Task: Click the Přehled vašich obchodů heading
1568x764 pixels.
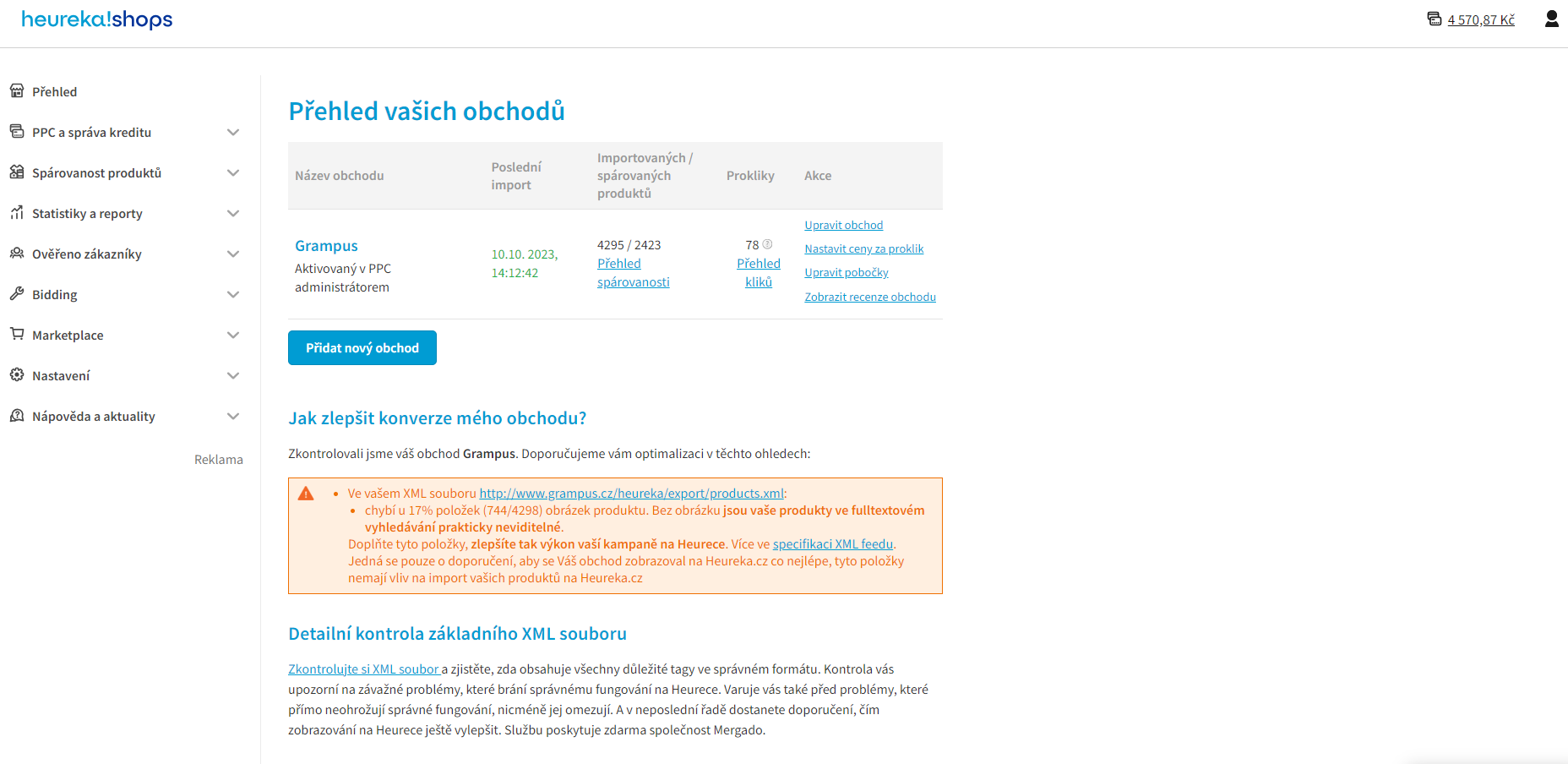Action: coord(427,111)
